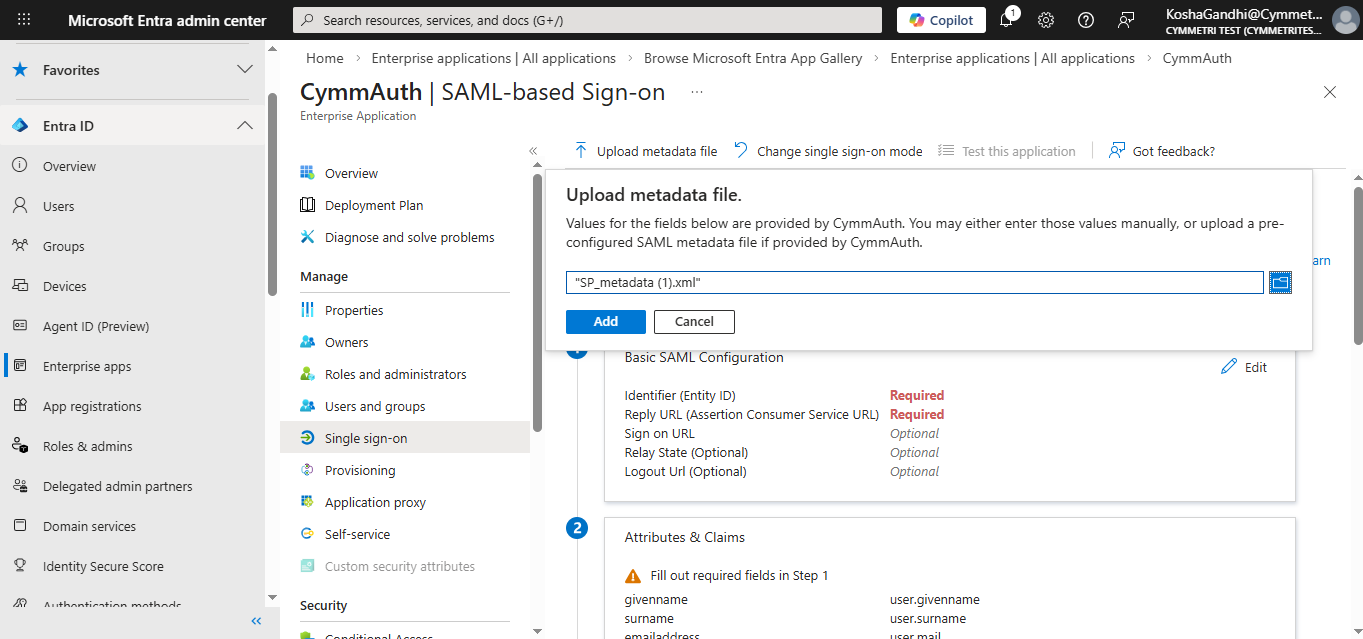This screenshot has width=1363, height=639.
Task: Click the Provisioning menu icon
Action: click(307, 470)
